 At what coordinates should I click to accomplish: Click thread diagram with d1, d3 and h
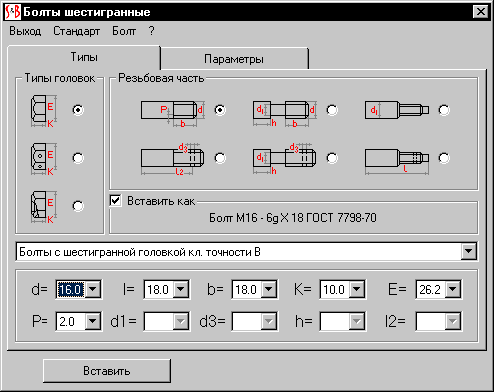point(285,159)
